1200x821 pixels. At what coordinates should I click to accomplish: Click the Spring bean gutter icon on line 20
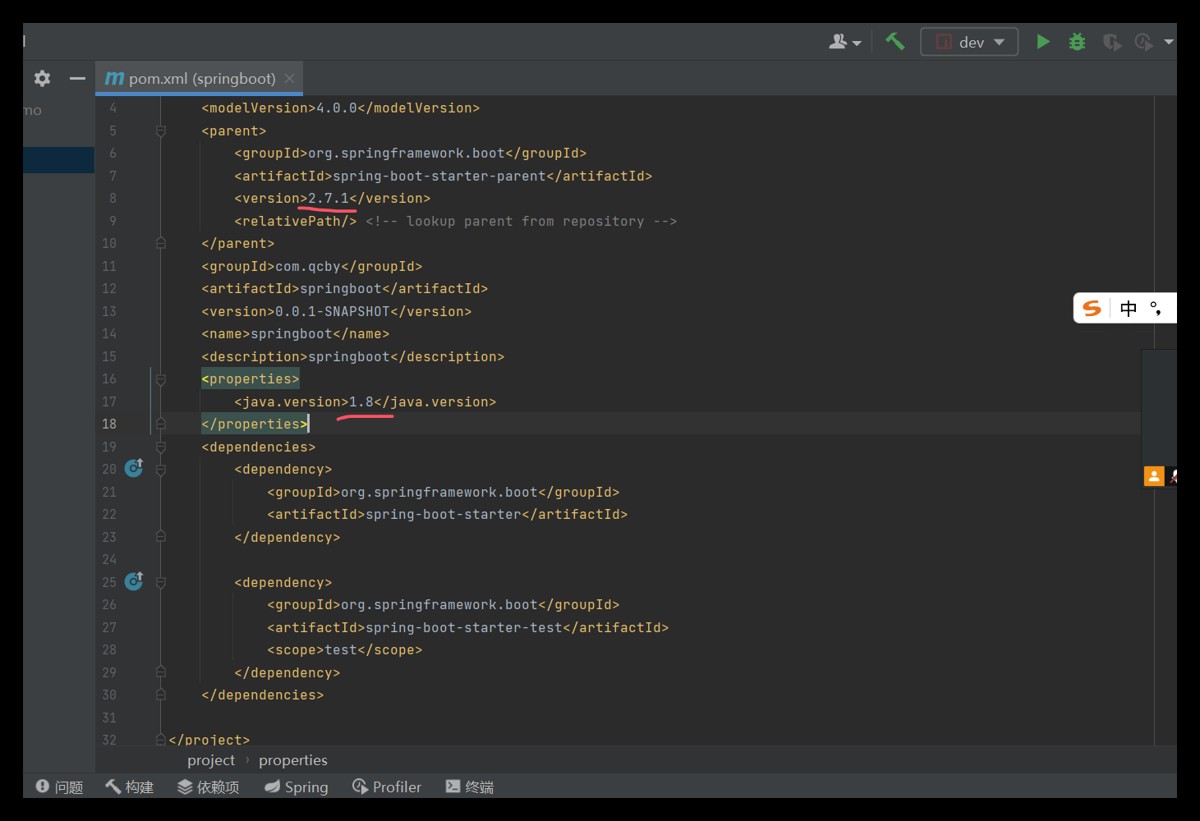point(134,469)
